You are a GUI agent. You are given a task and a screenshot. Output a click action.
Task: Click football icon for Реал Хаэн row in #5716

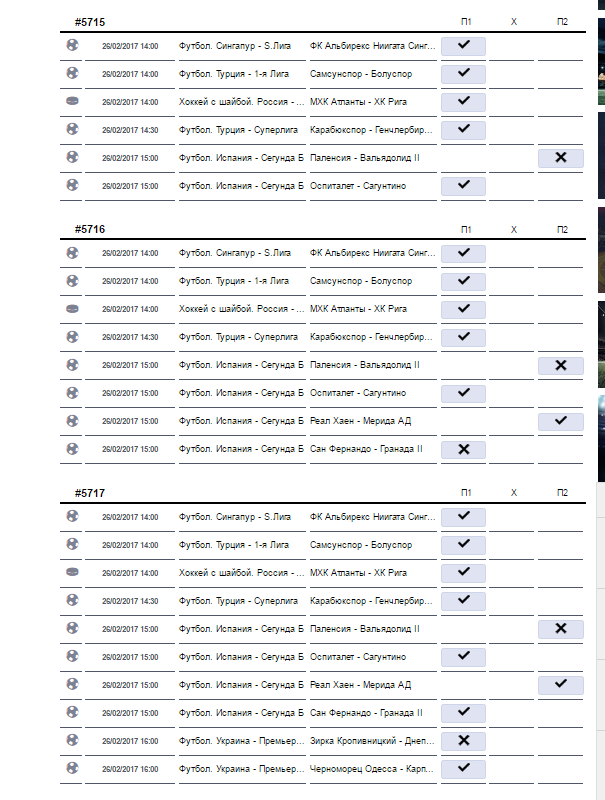click(x=72, y=420)
